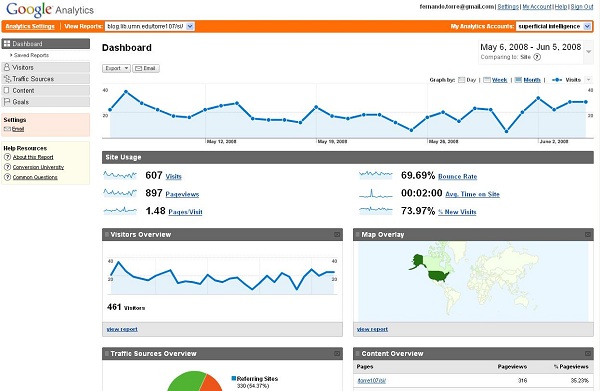Close the Map Overlay module

click(588, 235)
